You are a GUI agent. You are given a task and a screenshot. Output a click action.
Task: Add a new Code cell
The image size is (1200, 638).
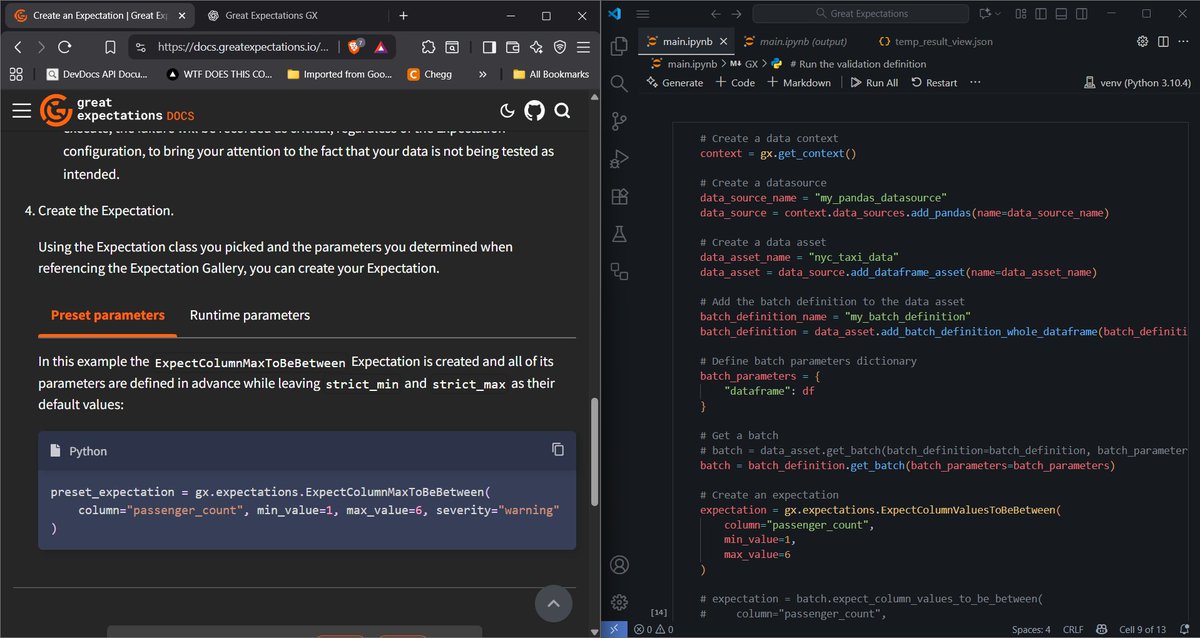click(735, 83)
